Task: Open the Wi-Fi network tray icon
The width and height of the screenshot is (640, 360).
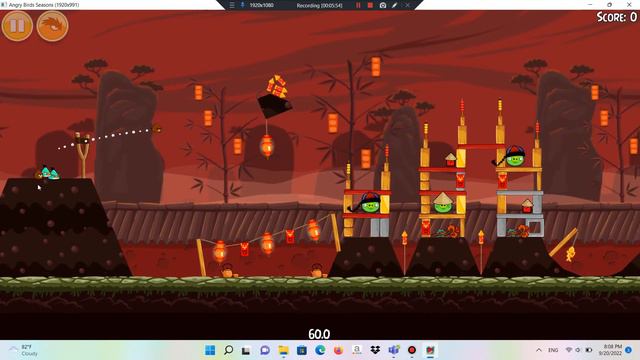Action: point(569,350)
